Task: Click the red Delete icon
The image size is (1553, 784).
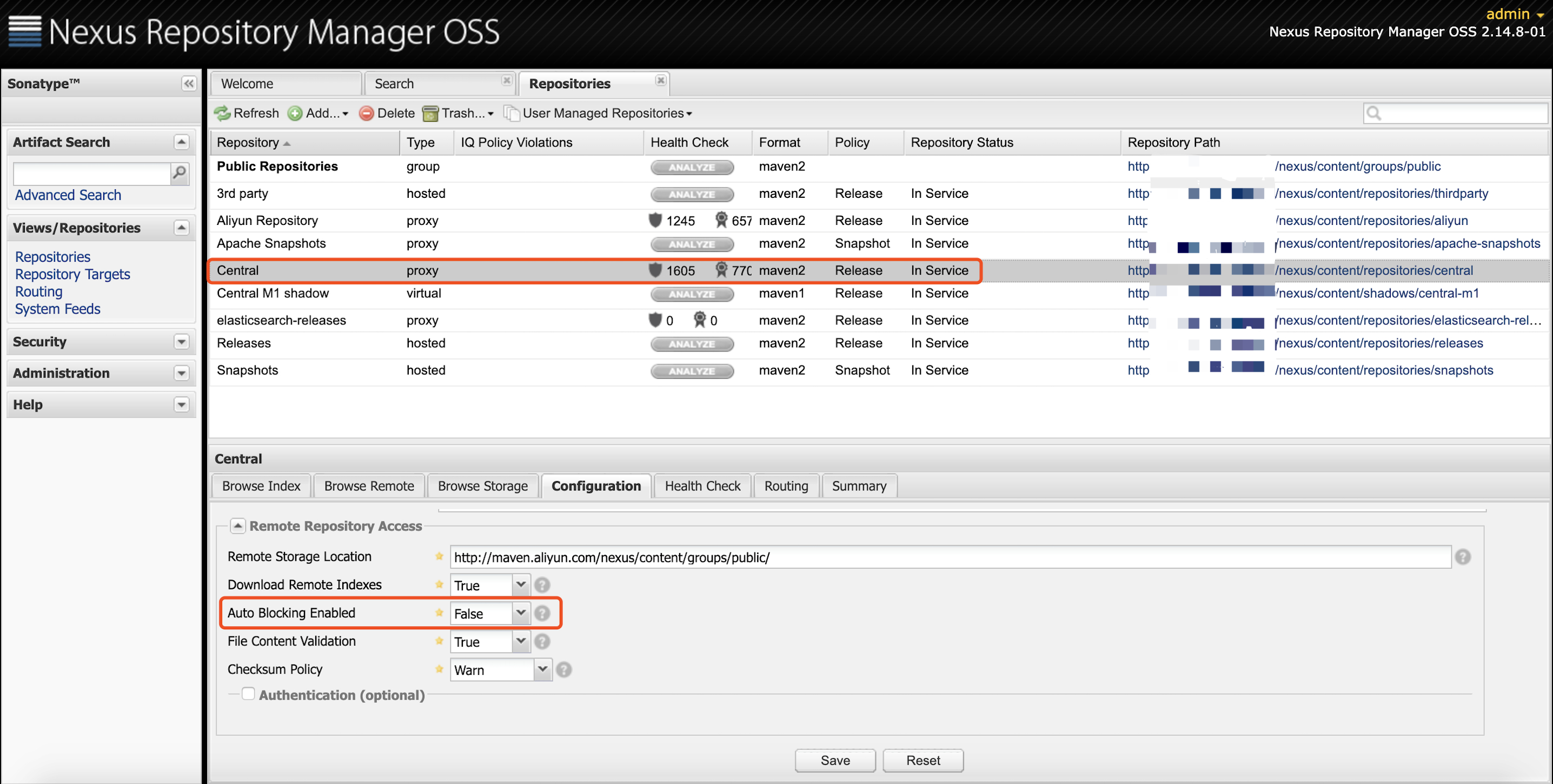Action: pyautogui.click(x=366, y=114)
